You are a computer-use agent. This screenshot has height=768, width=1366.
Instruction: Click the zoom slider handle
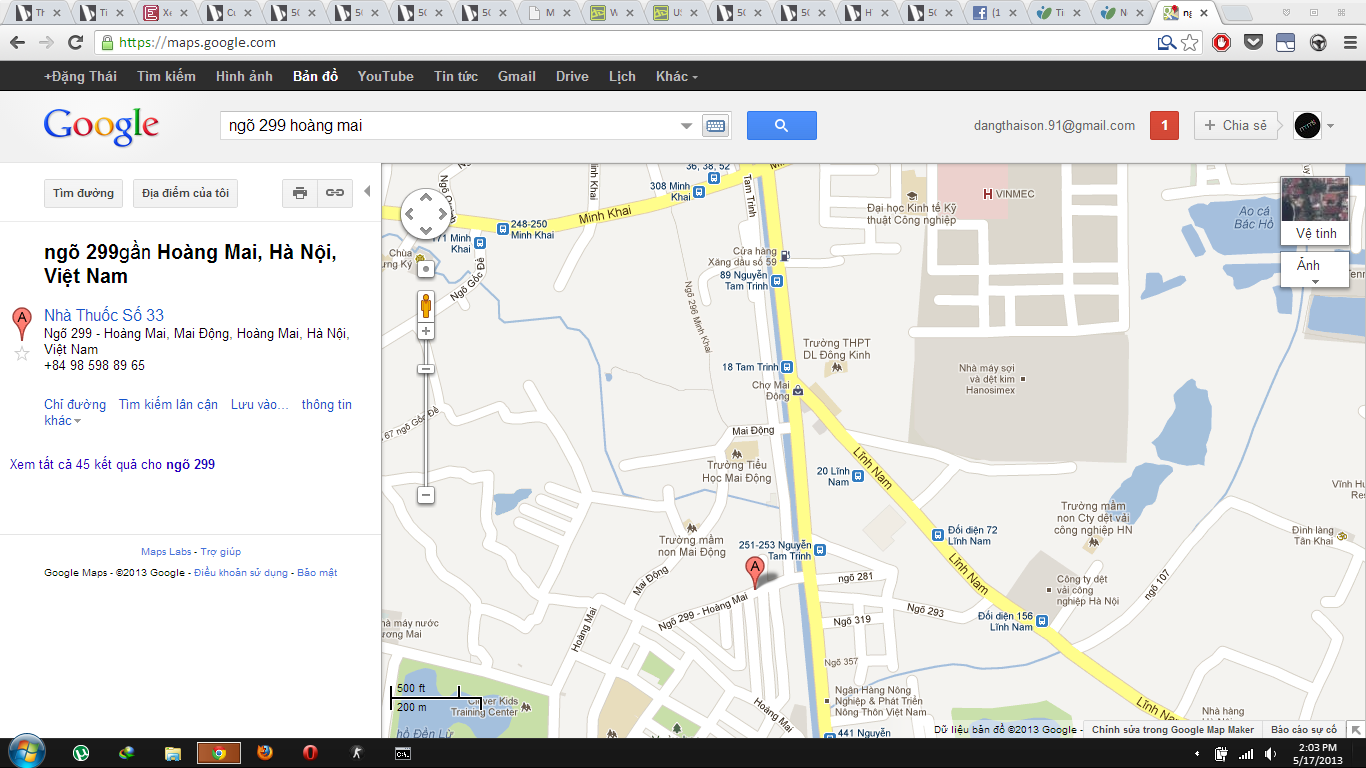[x=426, y=369]
